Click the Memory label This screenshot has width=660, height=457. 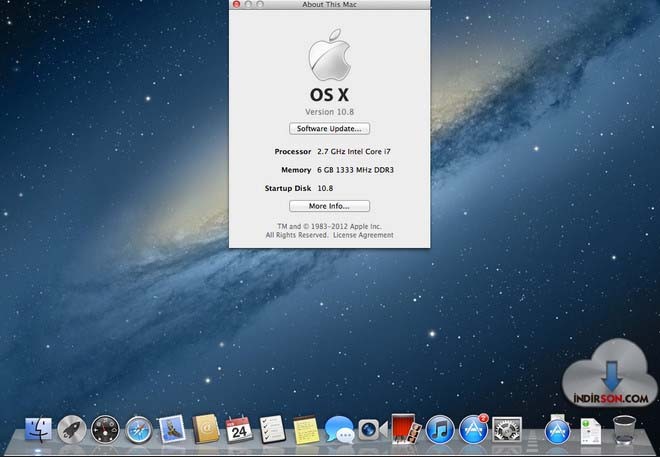296,170
